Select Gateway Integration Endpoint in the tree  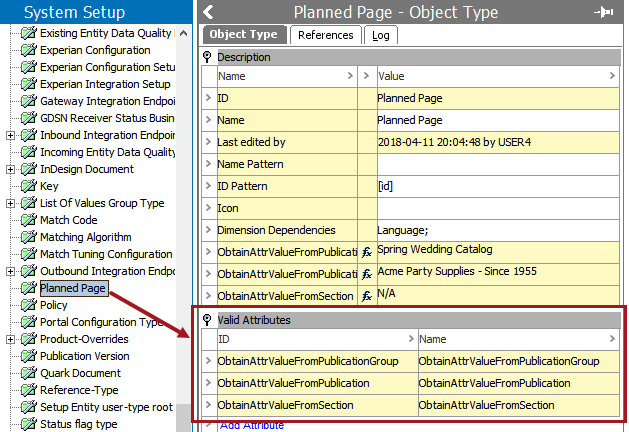108,101
